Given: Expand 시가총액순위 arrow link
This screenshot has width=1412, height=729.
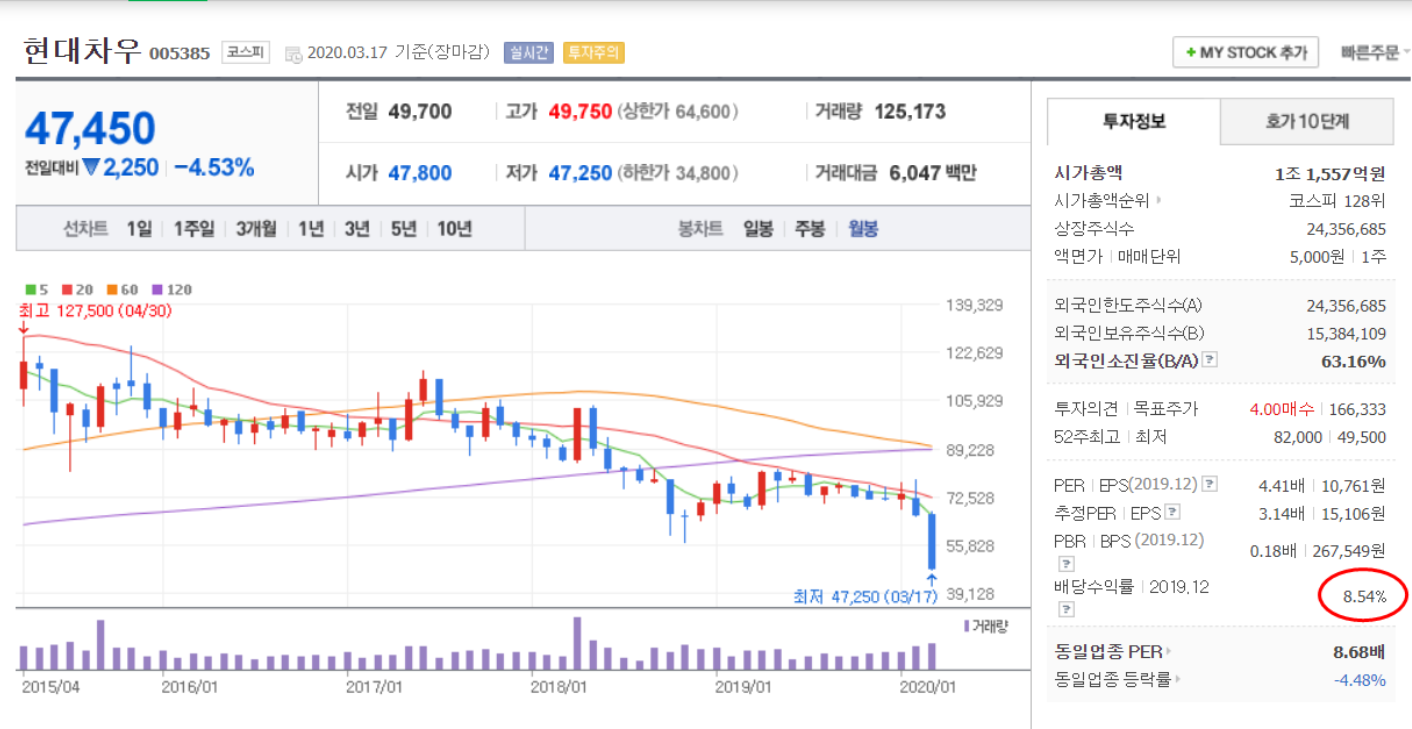Looking at the screenshot, I should [x=1159, y=200].
